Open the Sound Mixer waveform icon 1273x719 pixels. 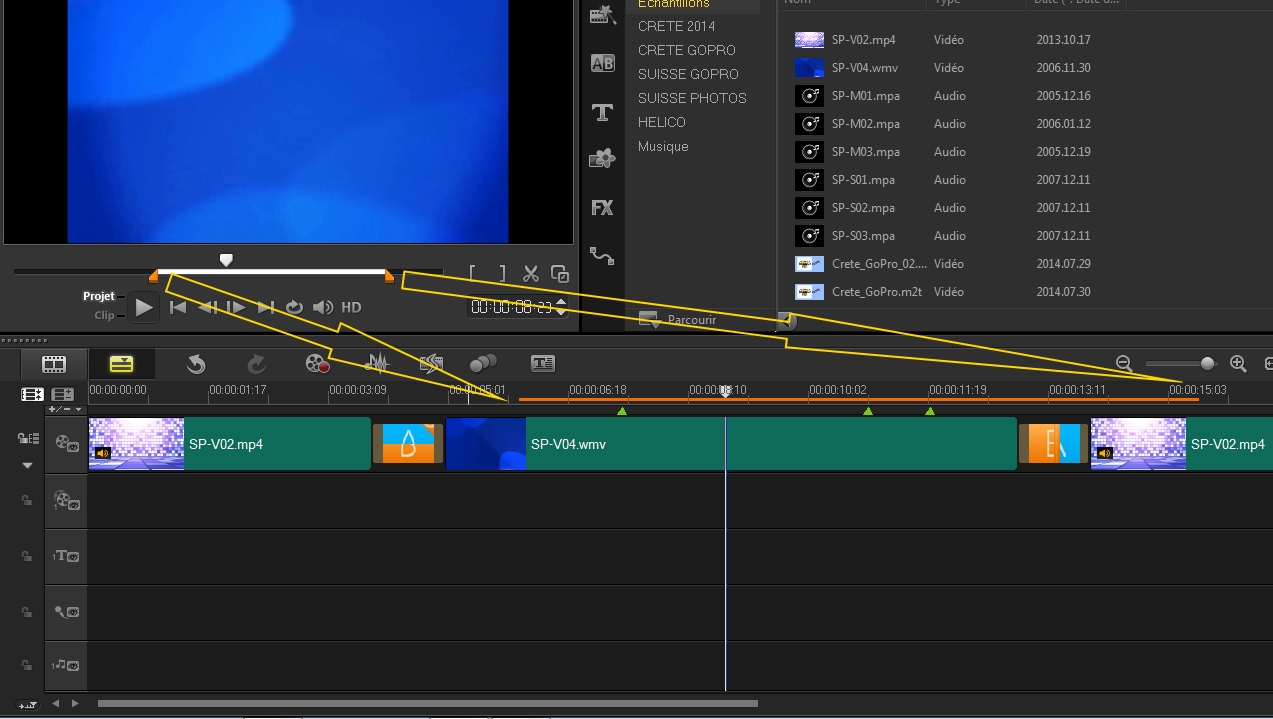click(x=377, y=364)
